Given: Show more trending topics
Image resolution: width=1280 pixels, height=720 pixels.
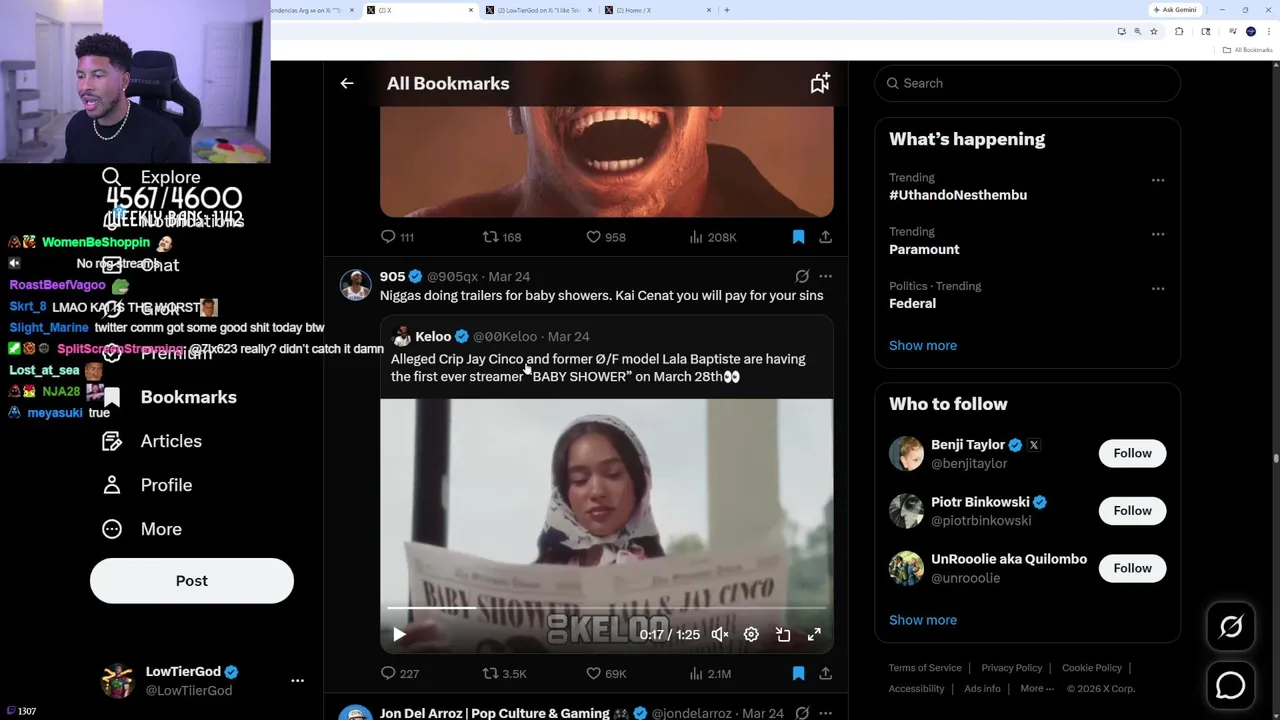Looking at the screenshot, I should coord(923,345).
